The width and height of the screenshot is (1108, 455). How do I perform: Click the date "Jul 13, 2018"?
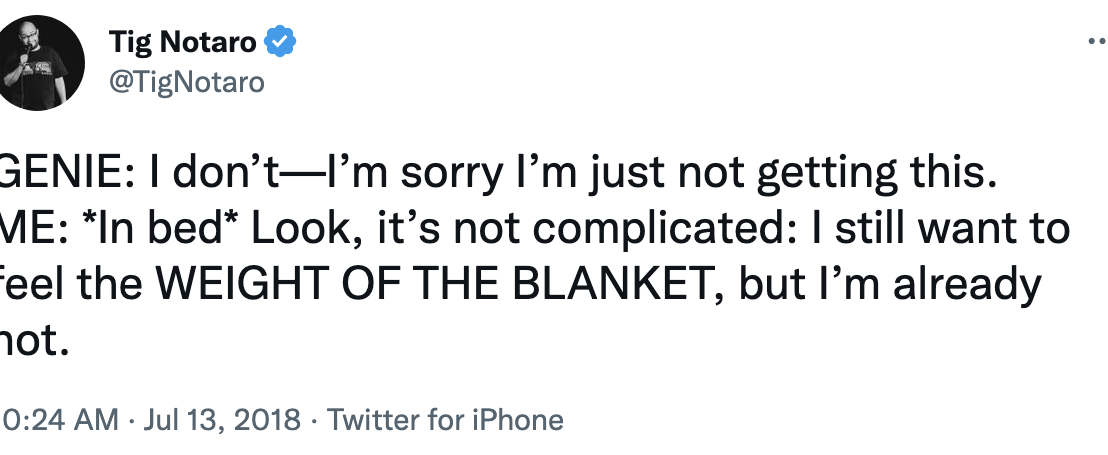click(222, 419)
